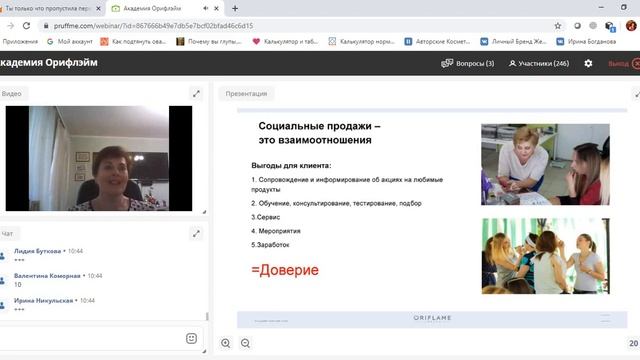This screenshot has width=640, height=360.
Task: Open the Вопросы (3) questions panel
Action: pyautogui.click(x=468, y=63)
